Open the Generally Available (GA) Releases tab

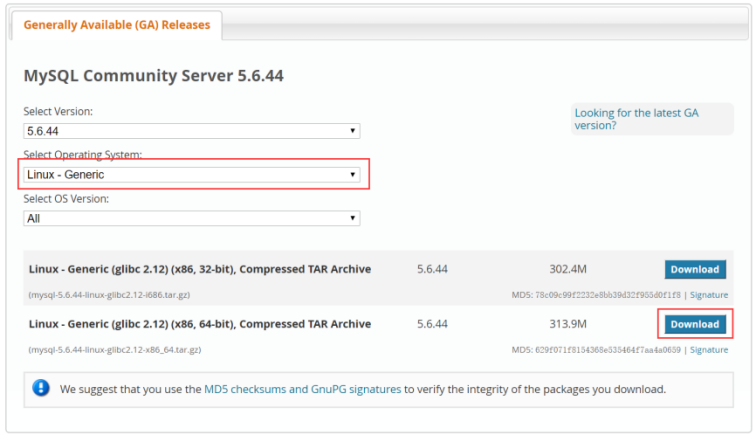[117, 25]
